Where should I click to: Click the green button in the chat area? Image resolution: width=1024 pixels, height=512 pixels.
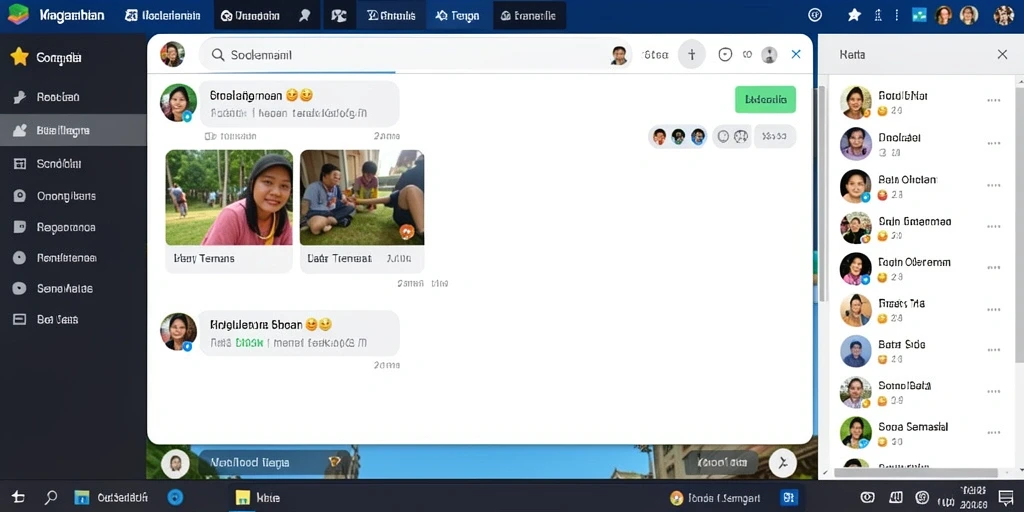click(765, 99)
